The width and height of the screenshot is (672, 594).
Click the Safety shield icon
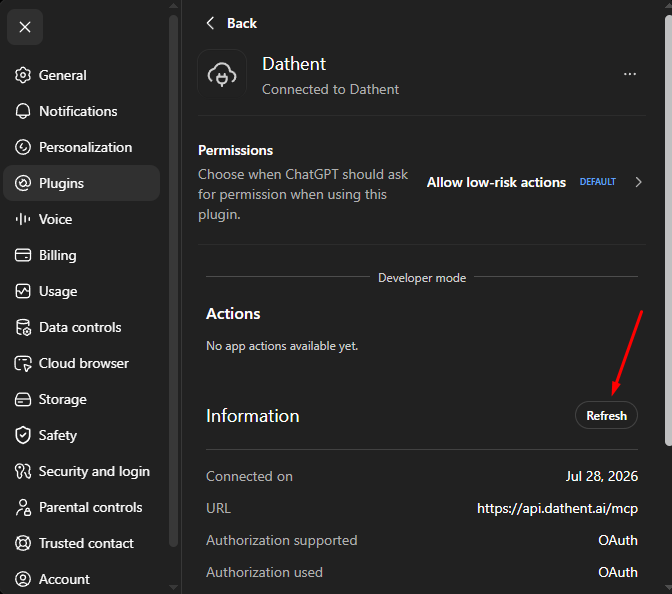(23, 435)
